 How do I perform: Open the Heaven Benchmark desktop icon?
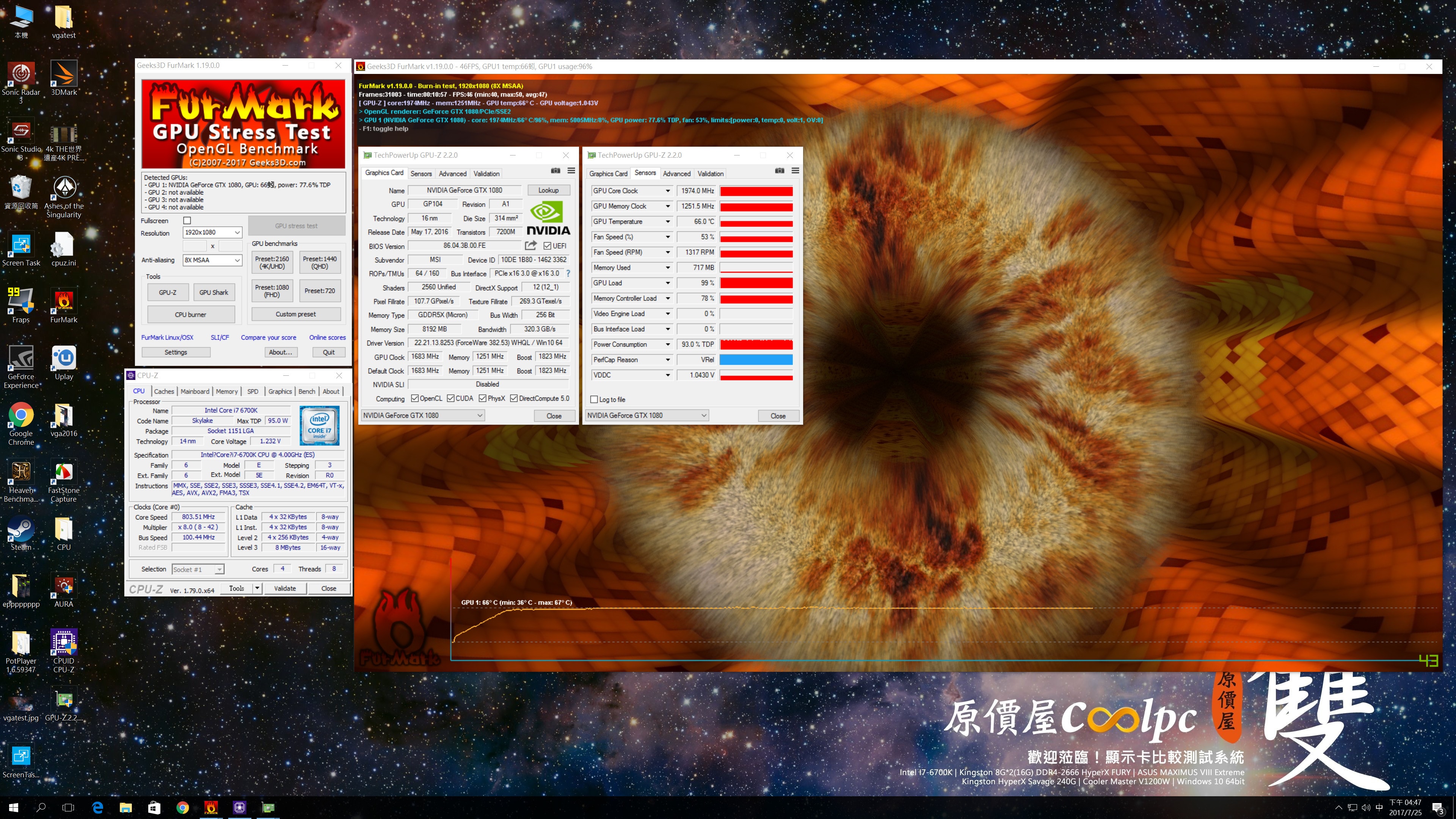pos(21,481)
